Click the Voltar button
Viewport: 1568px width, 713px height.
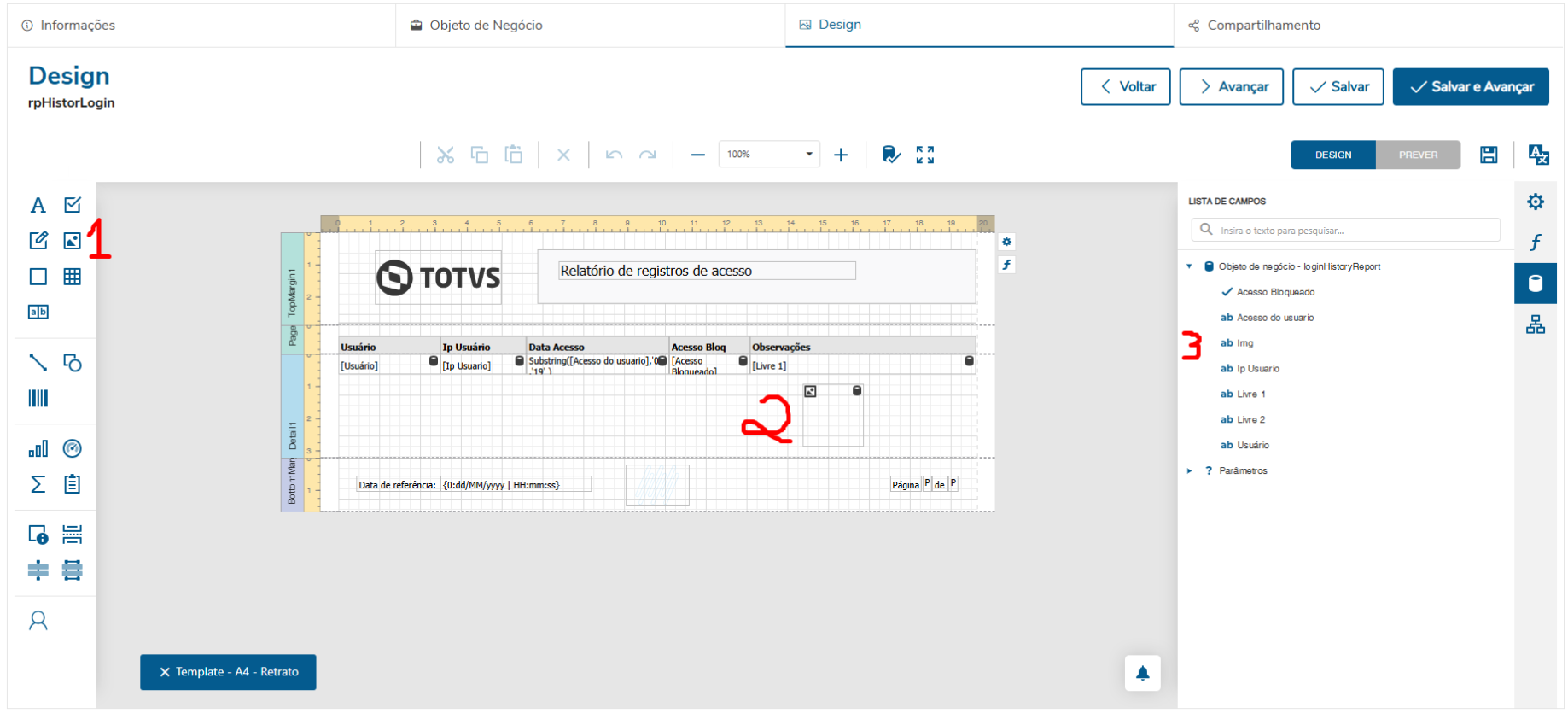coord(1126,87)
